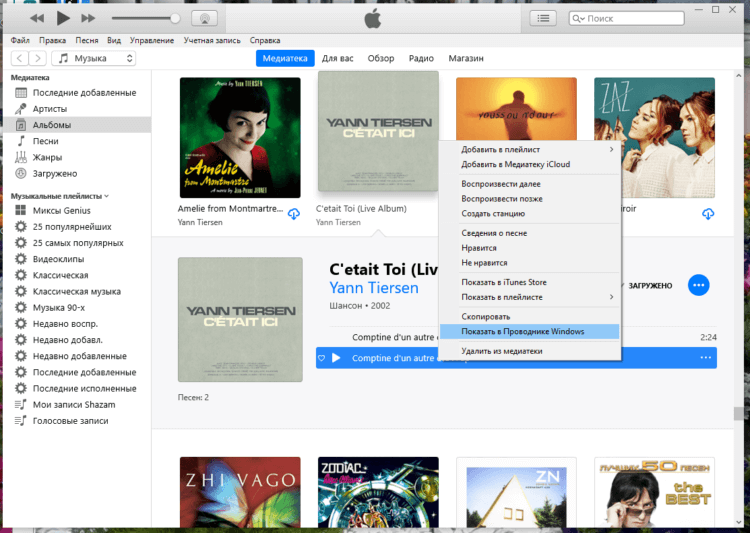Open the Музыка media type dropdown
Screen dimensions: 750x533
click(94, 58)
